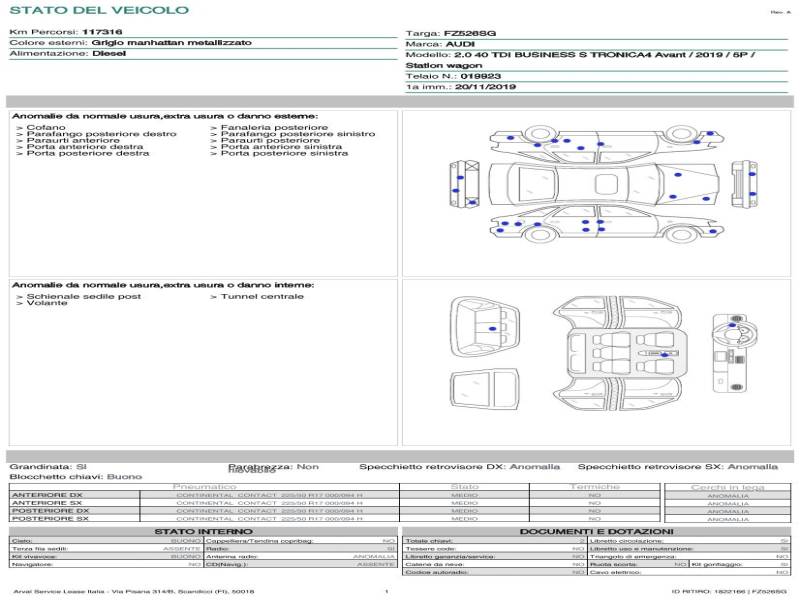Click the 'Libretto circolazione' row label
Image resolution: width=800 pixels, height=600 pixels.
[x=627, y=540]
